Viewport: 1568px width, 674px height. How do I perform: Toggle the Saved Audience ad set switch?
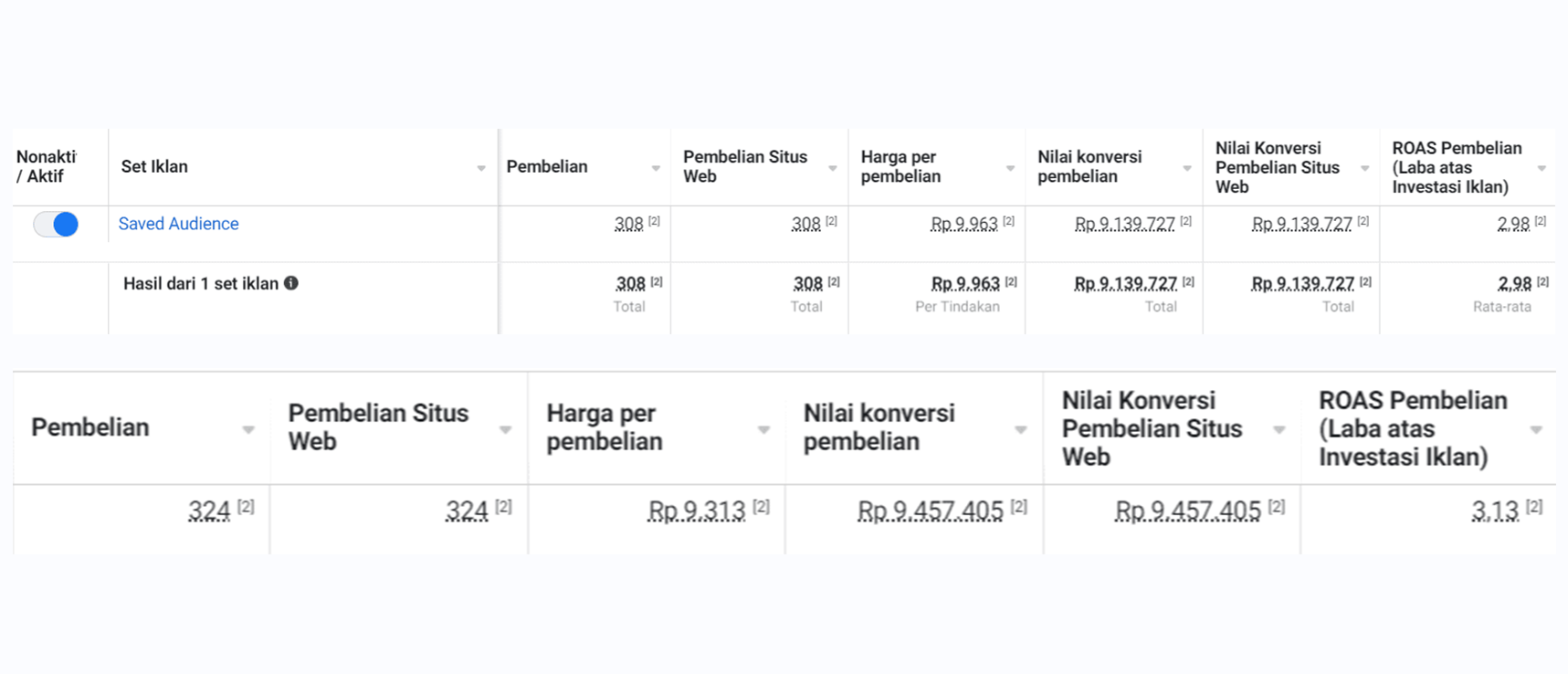pyautogui.click(x=56, y=224)
